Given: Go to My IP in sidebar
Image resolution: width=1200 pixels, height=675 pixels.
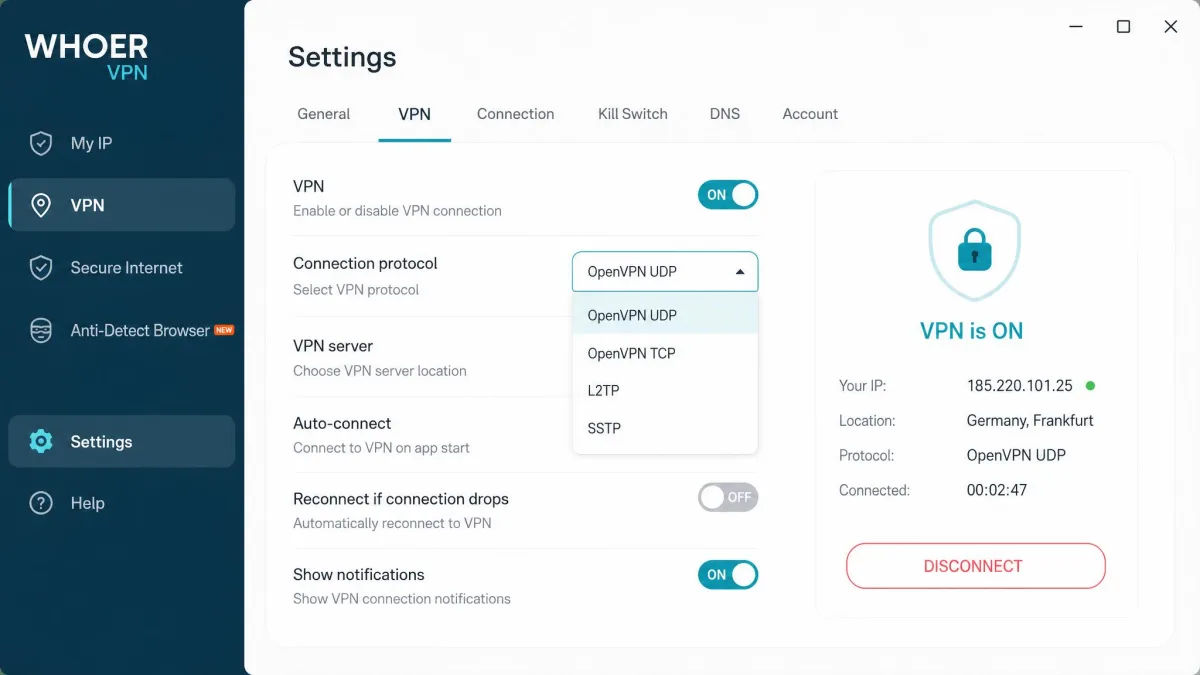Looking at the screenshot, I should coord(122,143).
